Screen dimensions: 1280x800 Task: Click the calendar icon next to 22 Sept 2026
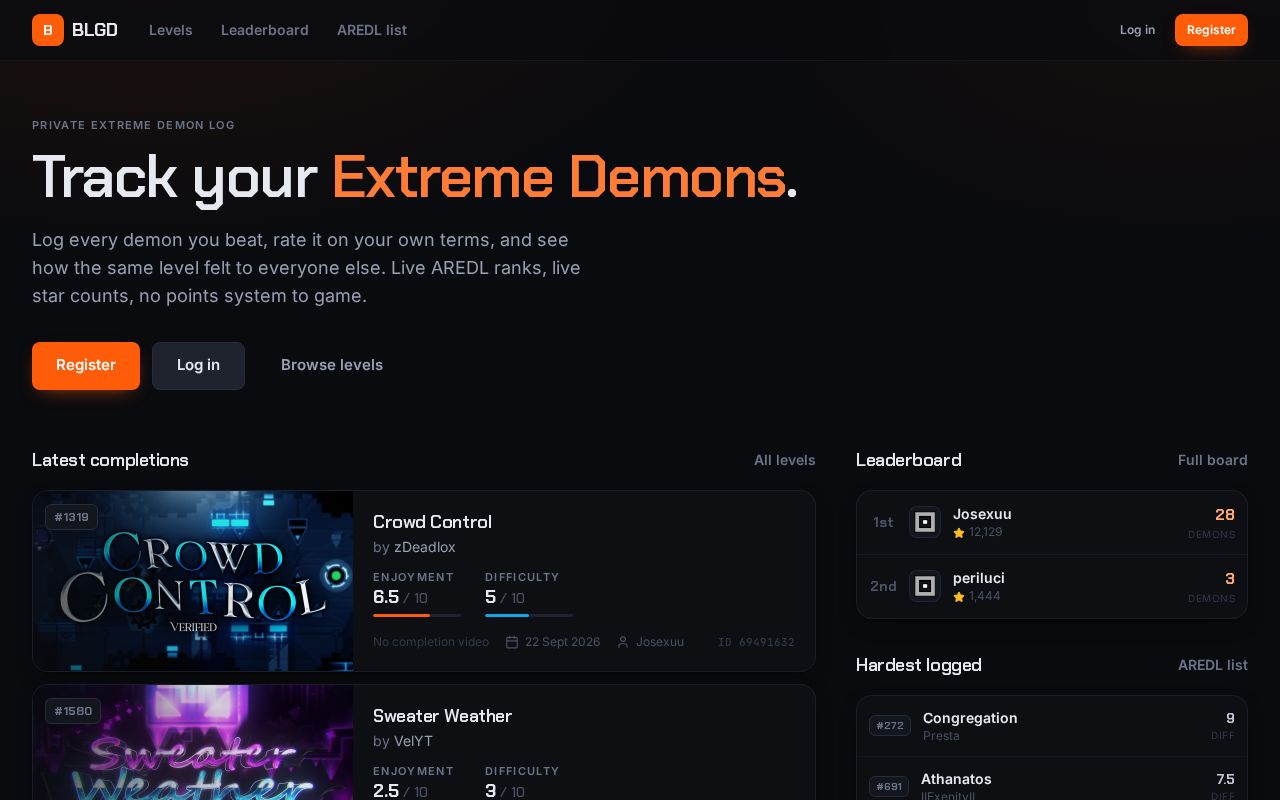coord(512,642)
